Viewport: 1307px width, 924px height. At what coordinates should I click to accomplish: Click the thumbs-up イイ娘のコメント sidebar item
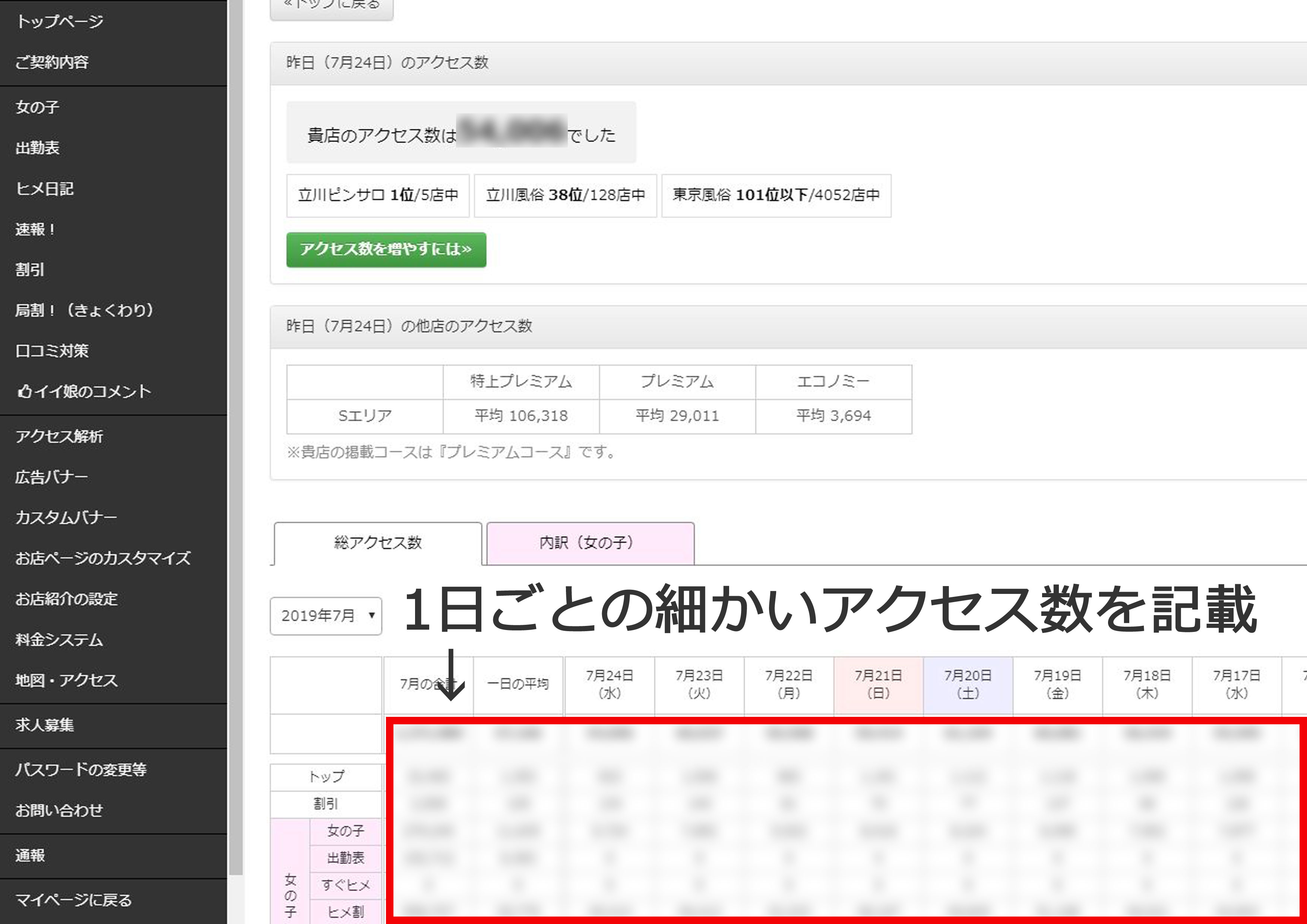(x=84, y=391)
